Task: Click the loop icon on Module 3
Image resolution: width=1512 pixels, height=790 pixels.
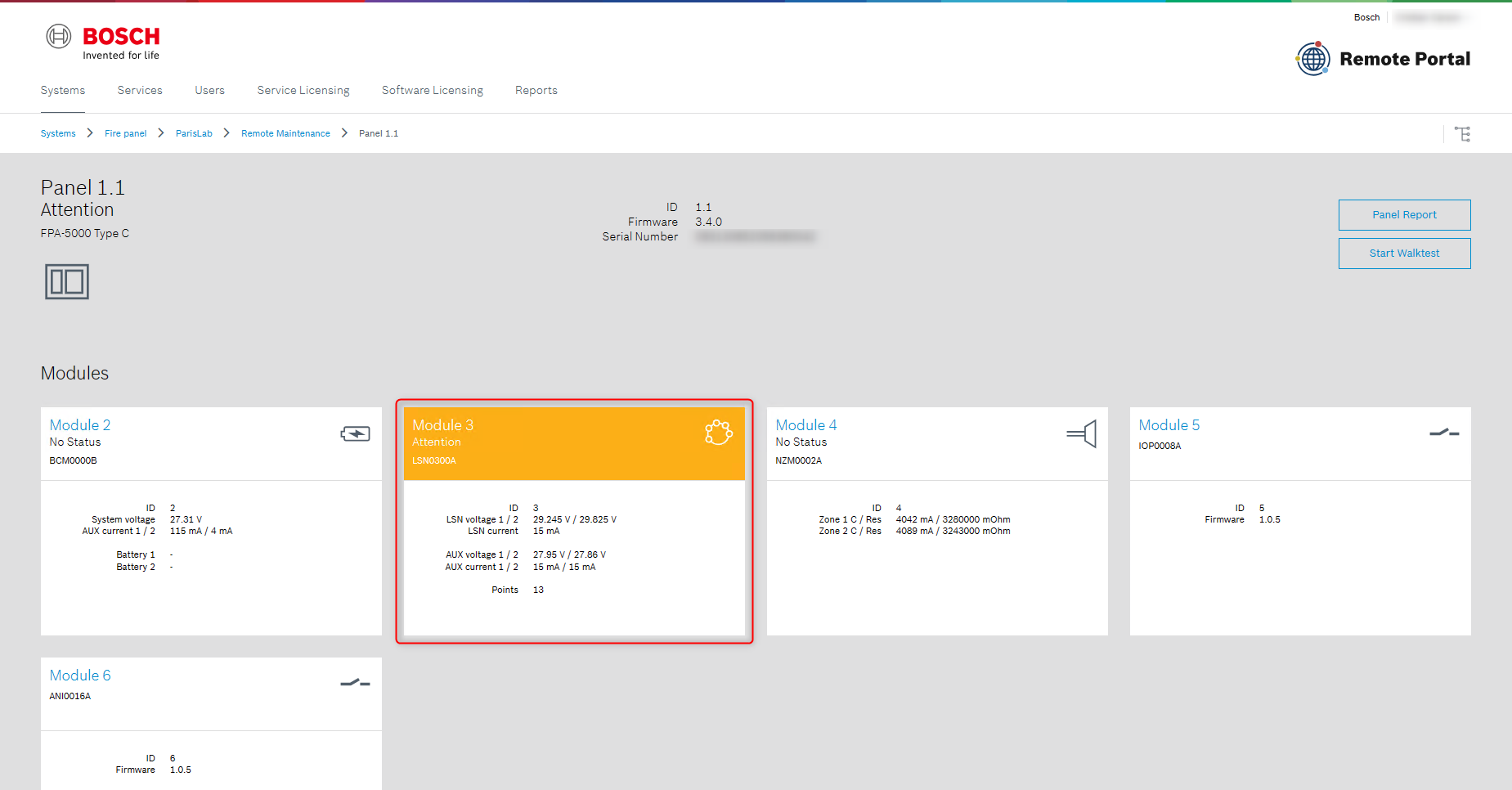Action: point(718,433)
